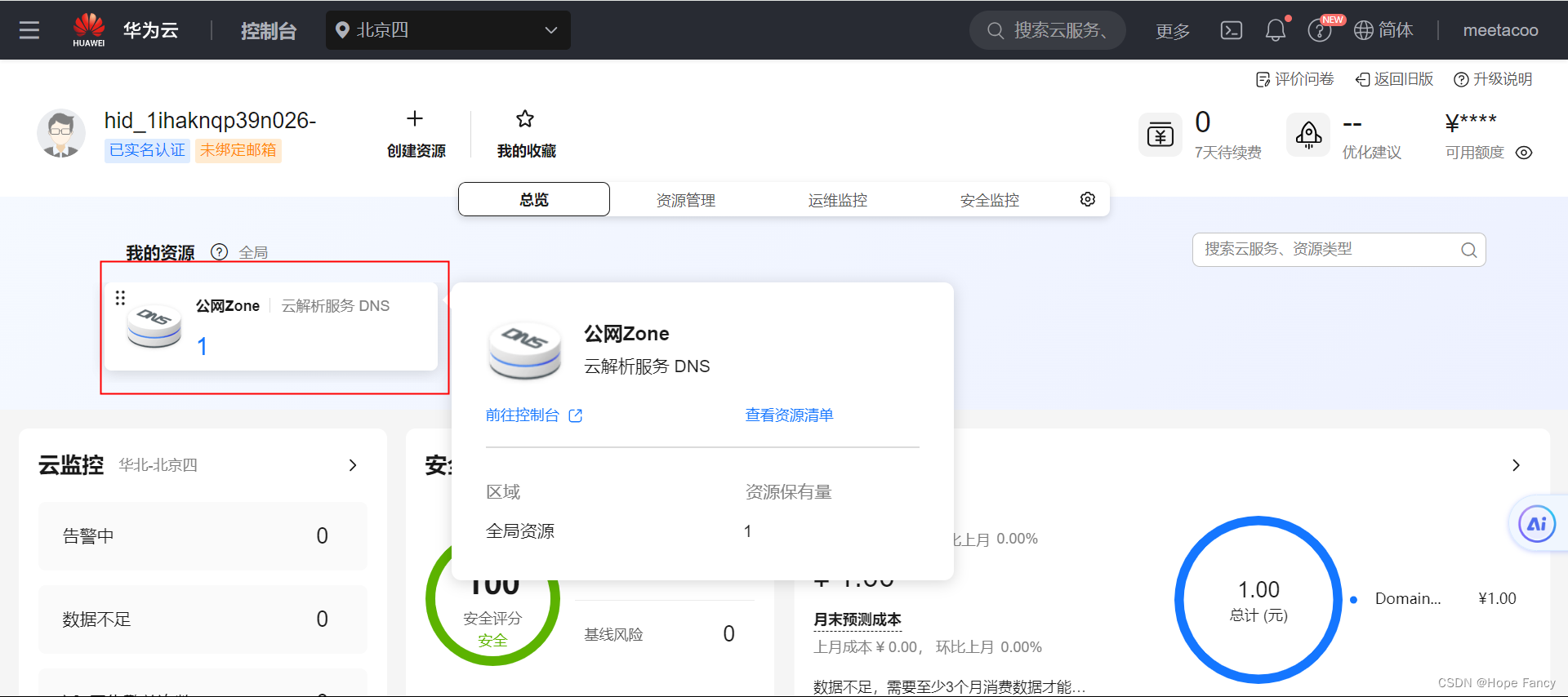Click 前往控制台 link in popup
The height and width of the screenshot is (697, 1568).
pyautogui.click(x=533, y=415)
